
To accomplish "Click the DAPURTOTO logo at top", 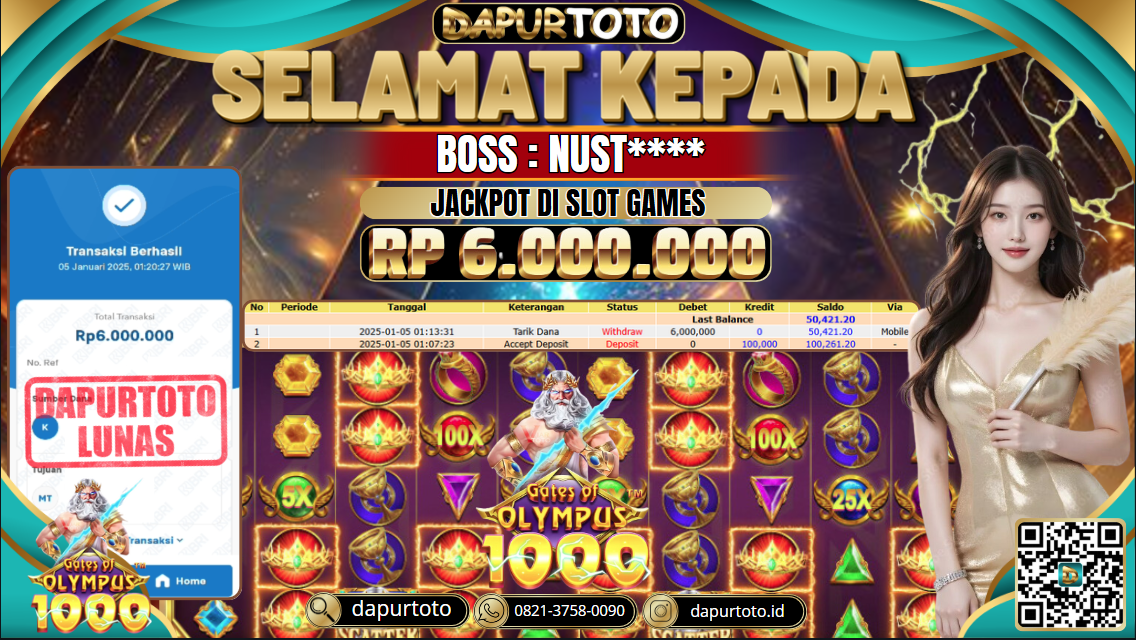I will [559, 23].
